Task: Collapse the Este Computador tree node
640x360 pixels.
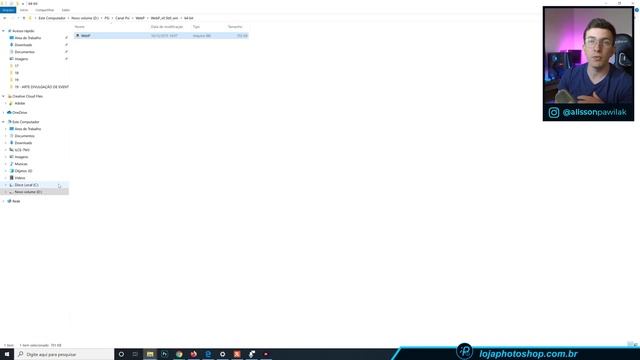Action: [x=4, y=122]
